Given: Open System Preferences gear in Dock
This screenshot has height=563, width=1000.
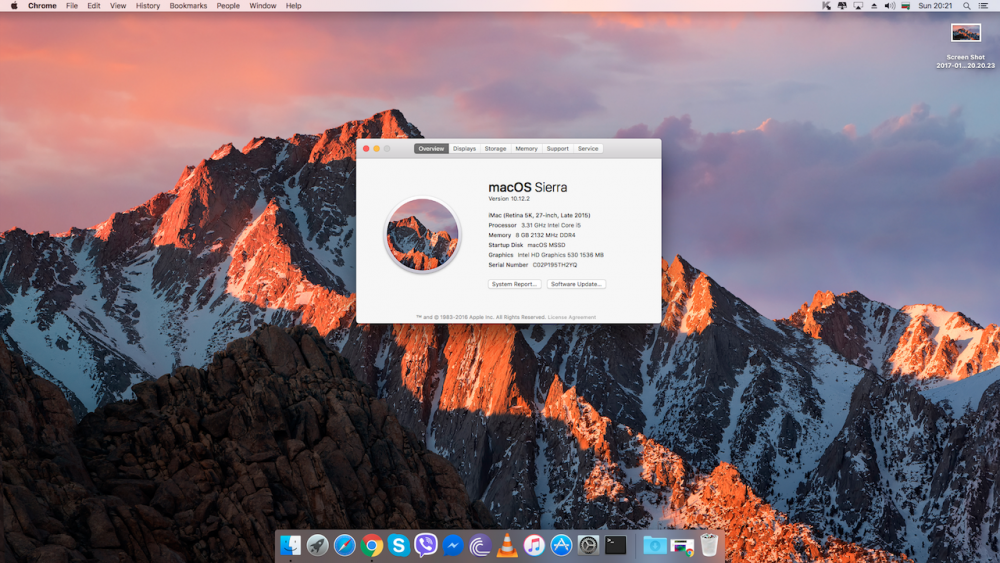Looking at the screenshot, I should [x=588, y=545].
